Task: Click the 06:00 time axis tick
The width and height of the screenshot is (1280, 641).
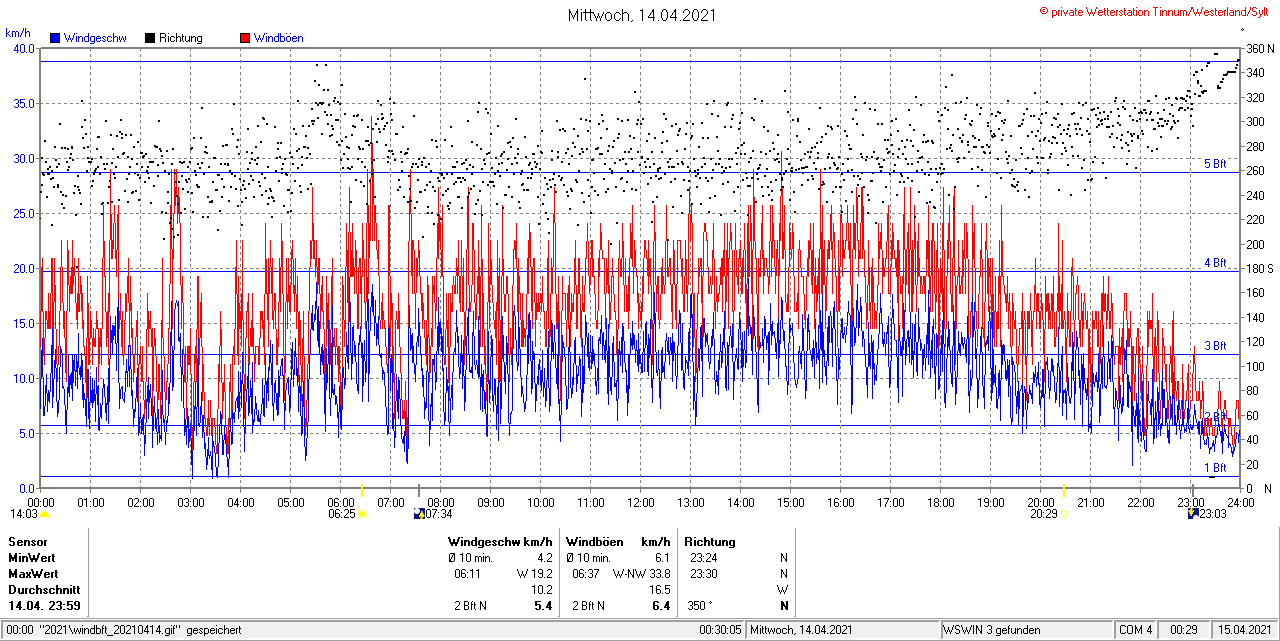Action: click(x=341, y=501)
